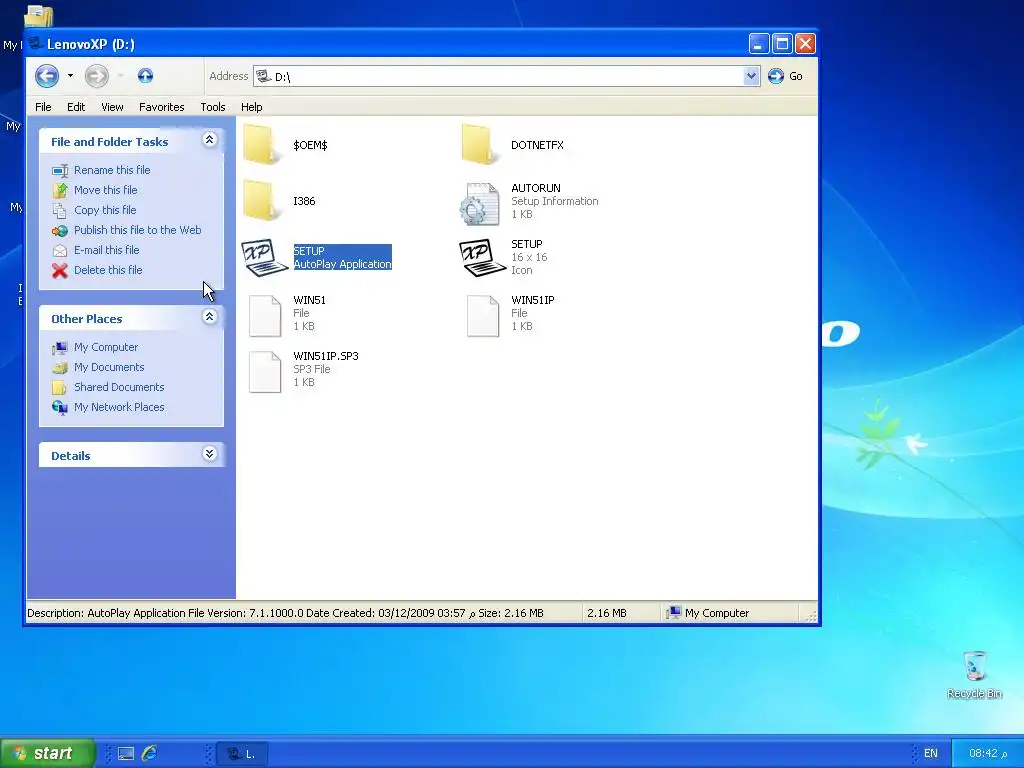Viewport: 1024px width, 768px height.
Task: Click the I386 folder name
Action: pos(304,201)
